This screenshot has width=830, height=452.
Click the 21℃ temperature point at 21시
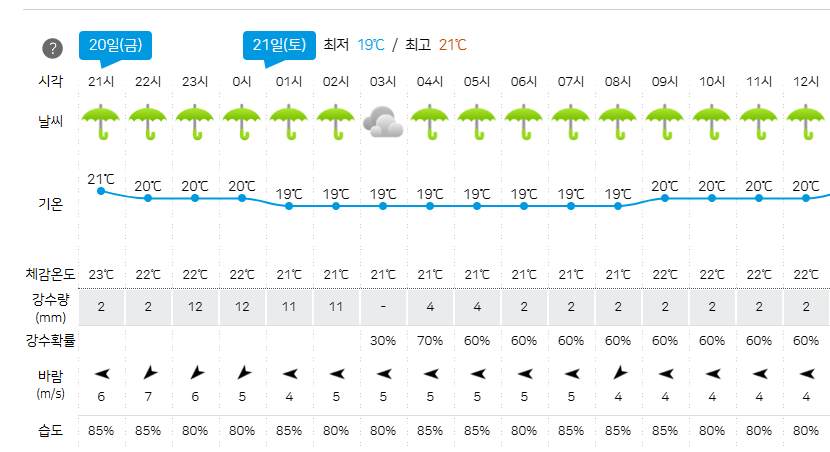(101, 191)
